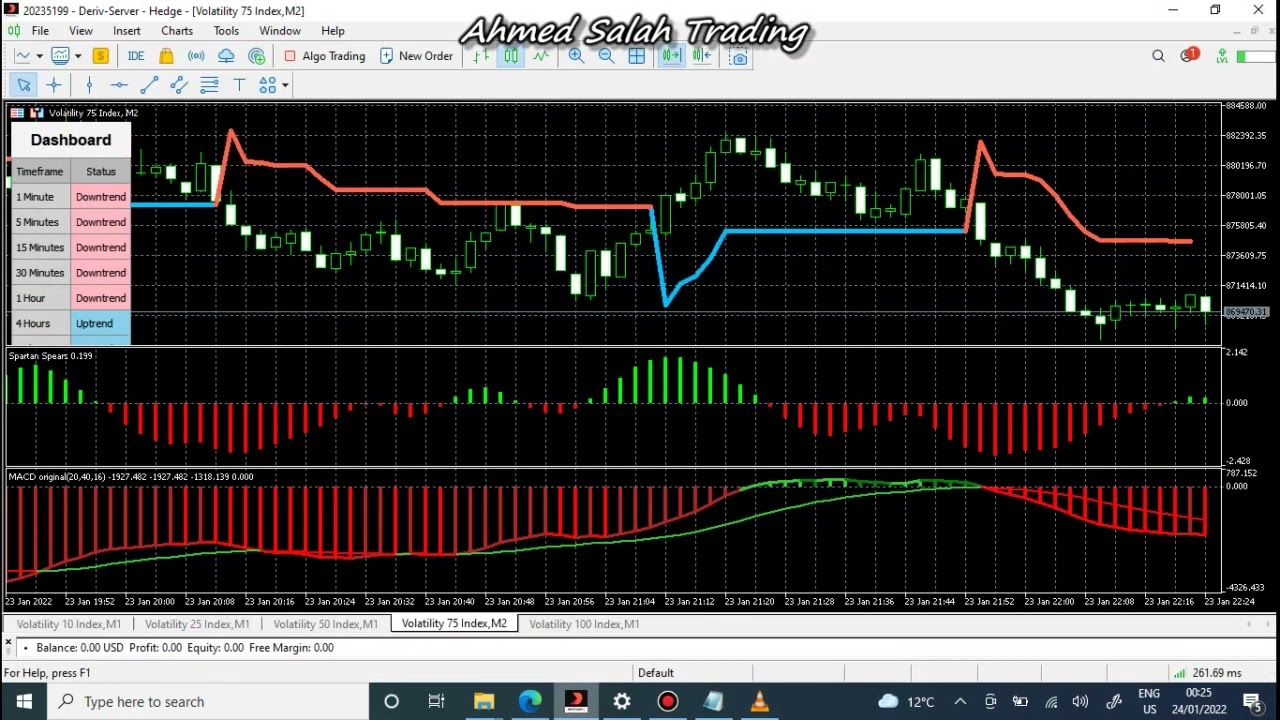Open the Signals broadcast icon

pyautogui.click(x=196, y=56)
